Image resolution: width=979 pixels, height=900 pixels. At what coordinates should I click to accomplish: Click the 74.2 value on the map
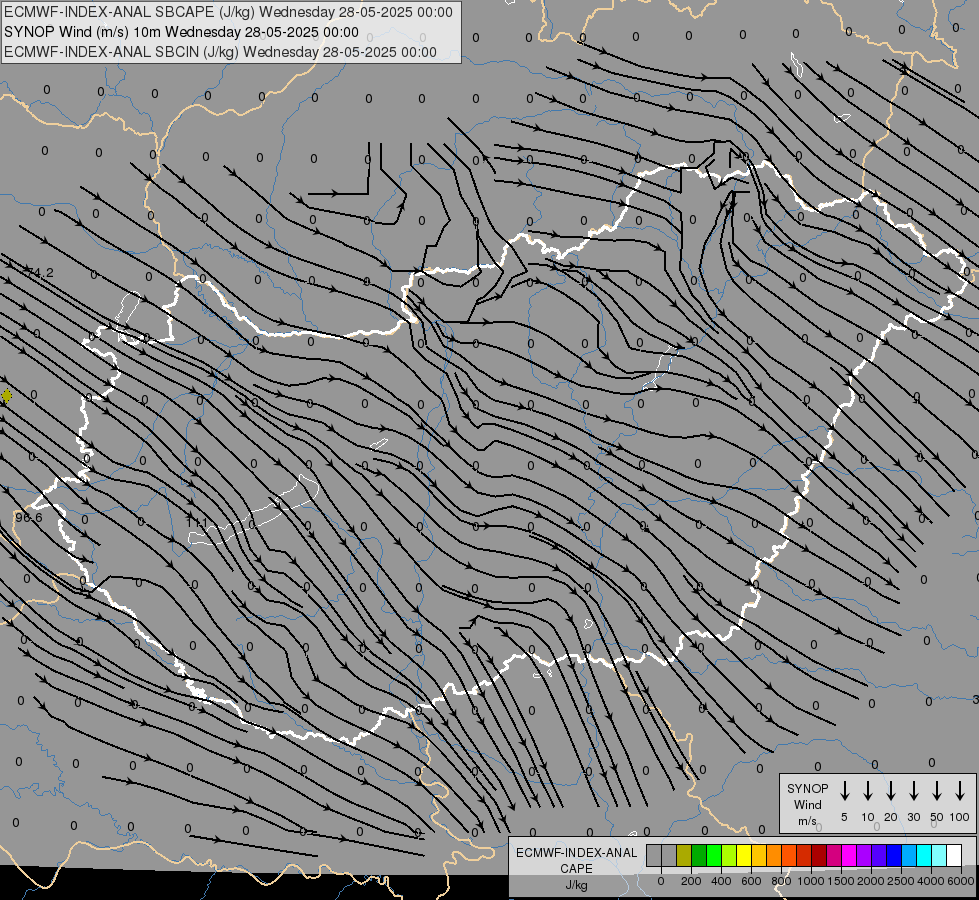[x=39, y=273]
